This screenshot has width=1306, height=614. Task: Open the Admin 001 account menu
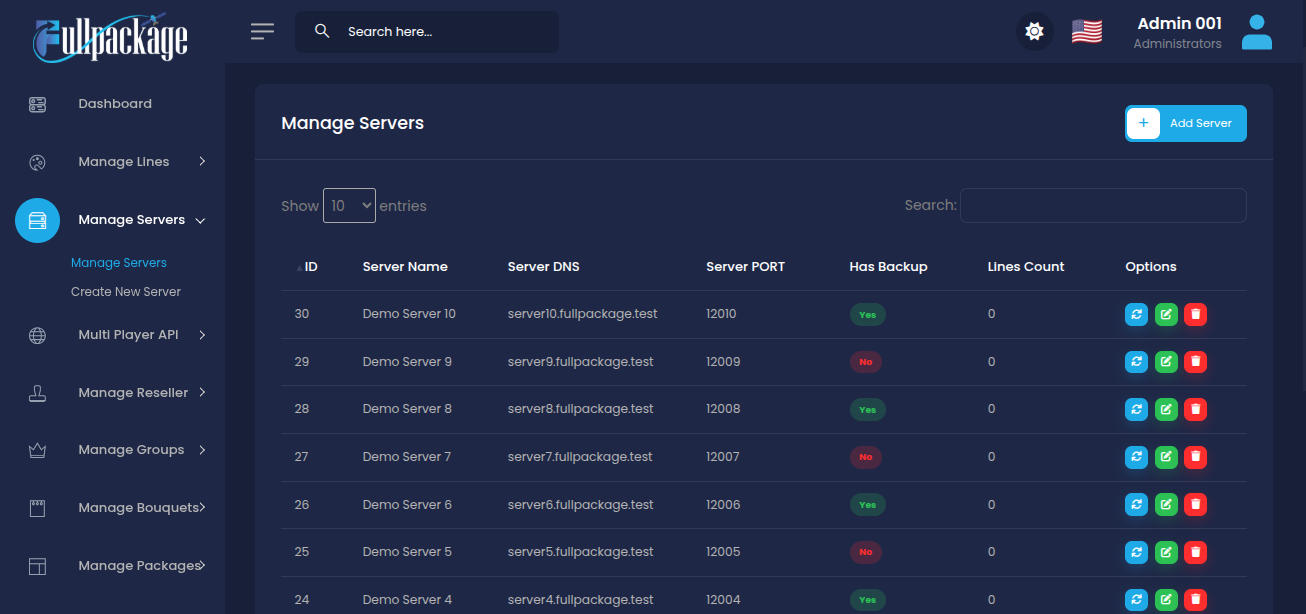coord(1178,32)
